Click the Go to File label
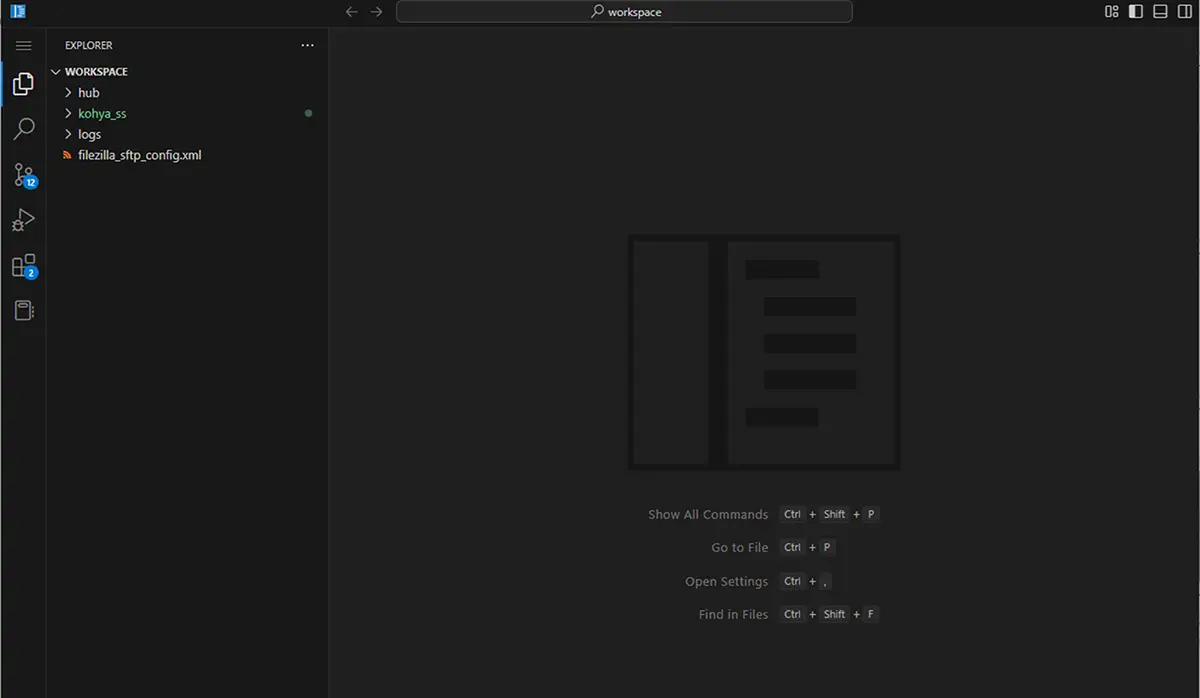This screenshot has width=1200, height=698. pos(740,547)
